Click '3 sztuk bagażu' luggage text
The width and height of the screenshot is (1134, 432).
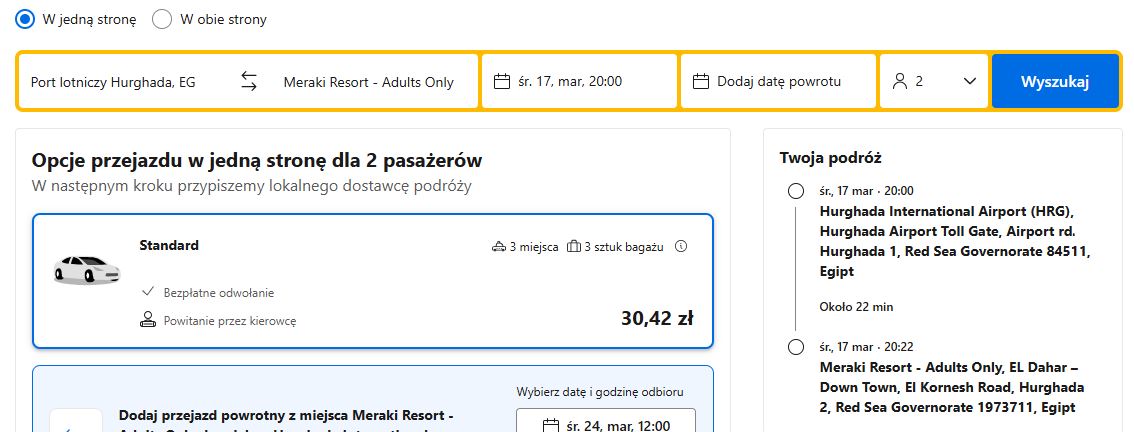pyautogui.click(x=624, y=247)
